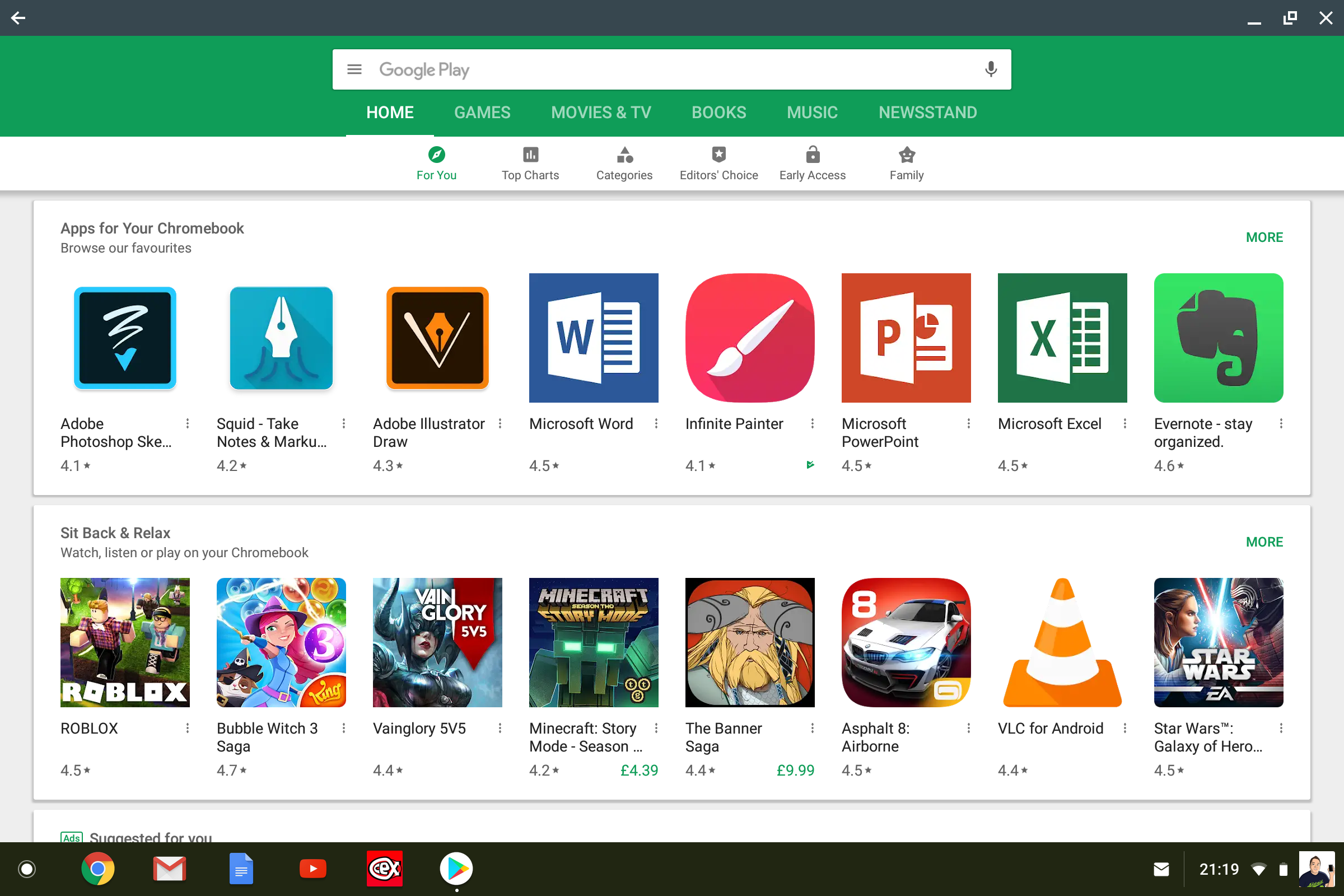The width and height of the screenshot is (1344, 896).
Task: Open the Categories section
Action: (624, 164)
